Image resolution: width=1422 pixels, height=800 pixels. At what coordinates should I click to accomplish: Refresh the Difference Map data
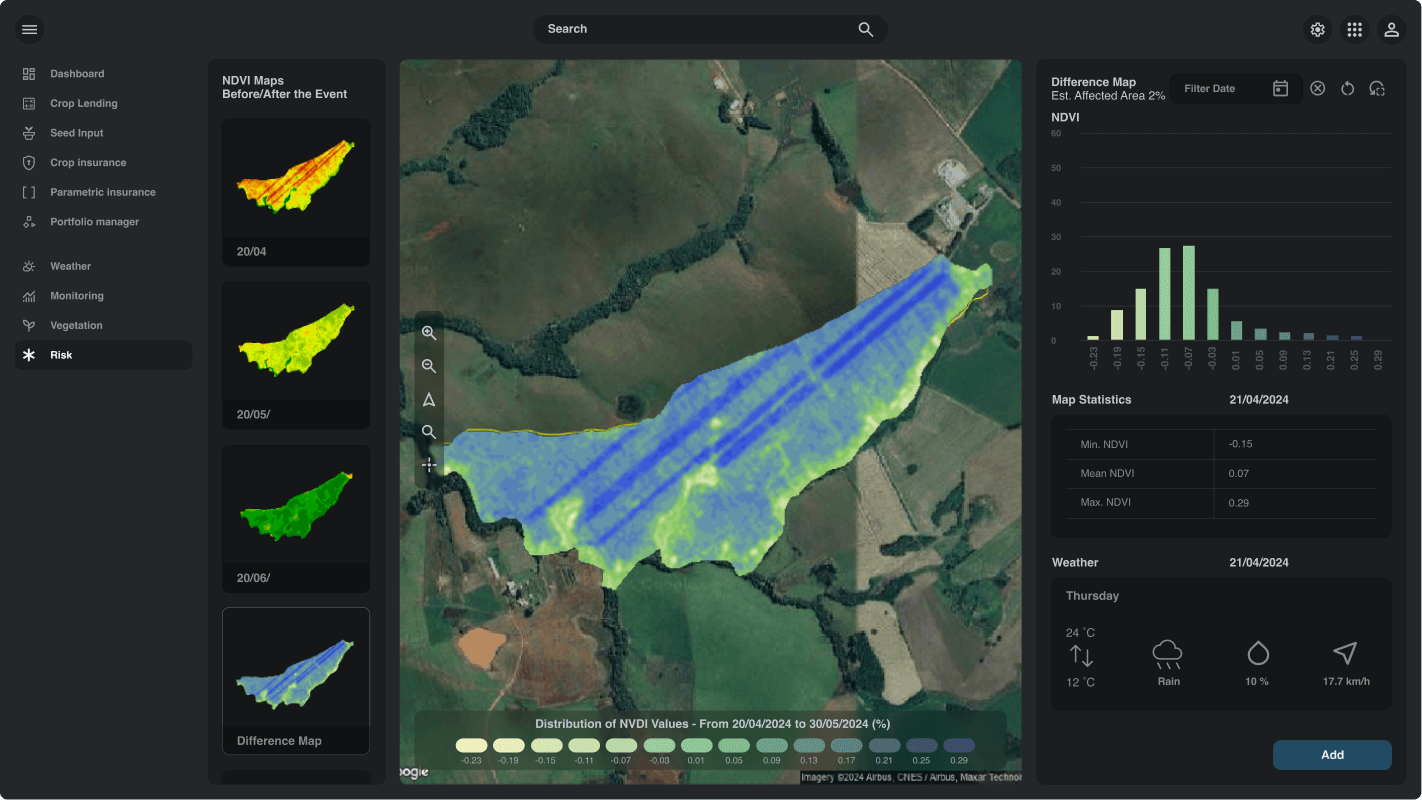point(1347,88)
